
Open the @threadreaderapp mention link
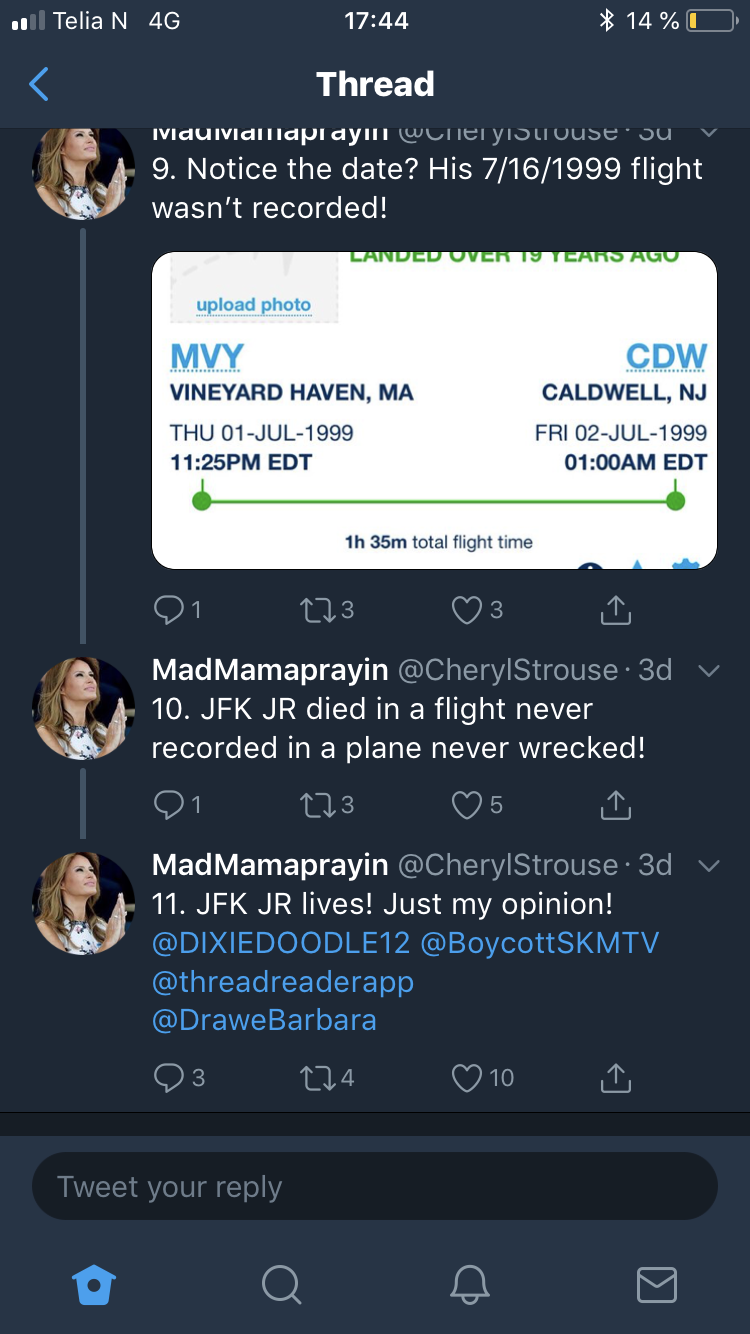(x=282, y=981)
